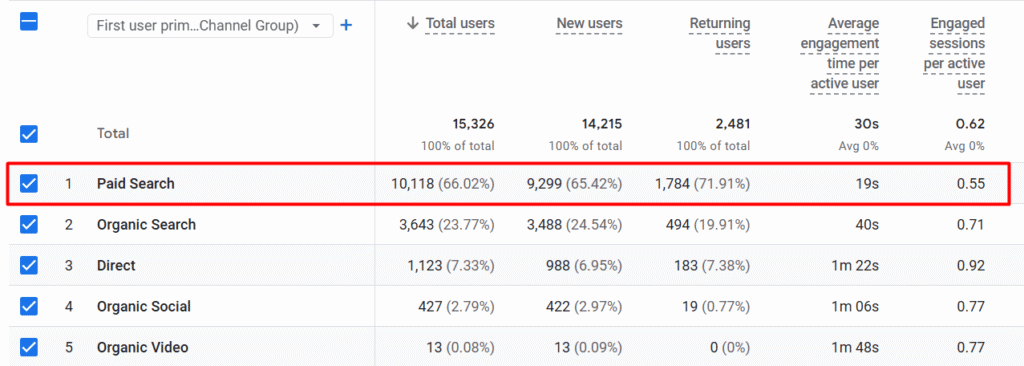
Task: Open the First user primary Channel Group dropdown
Action: [x=210, y=26]
